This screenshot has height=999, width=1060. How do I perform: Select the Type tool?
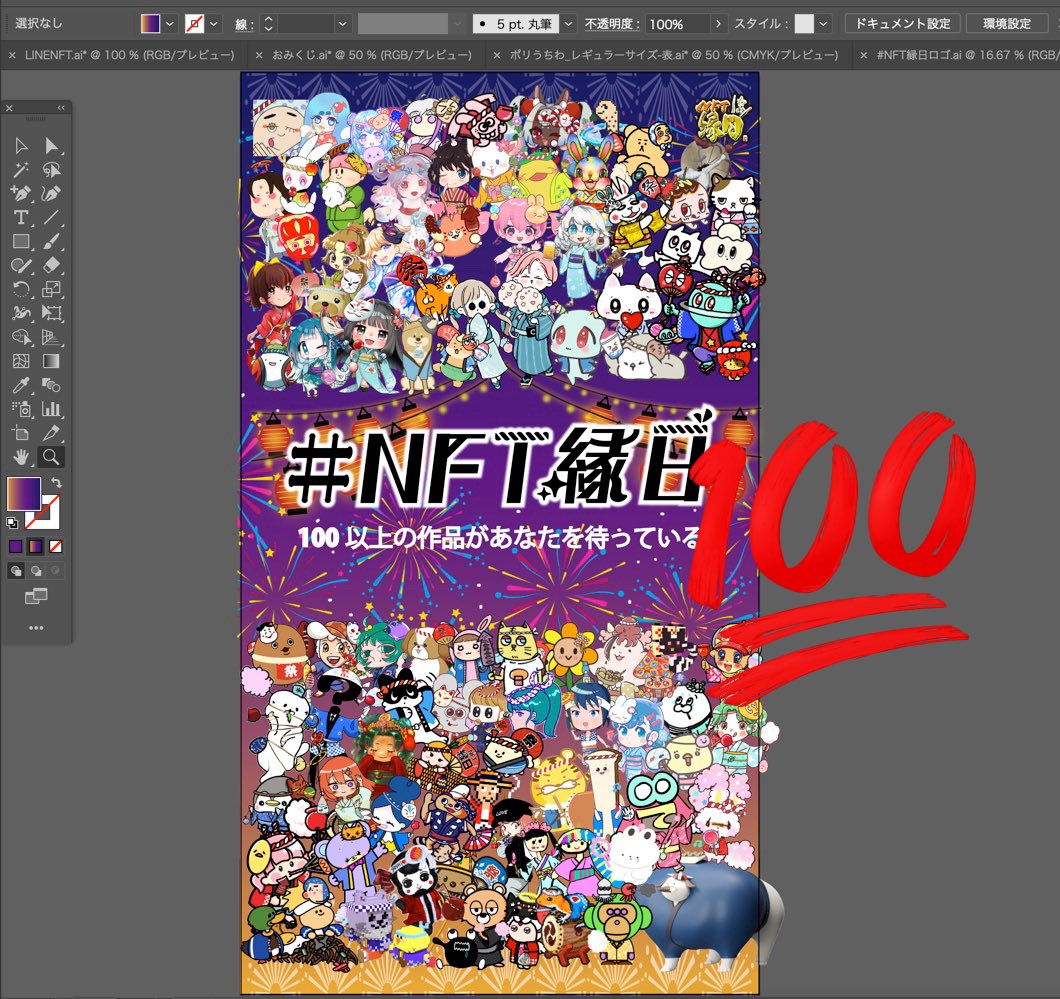(21, 217)
